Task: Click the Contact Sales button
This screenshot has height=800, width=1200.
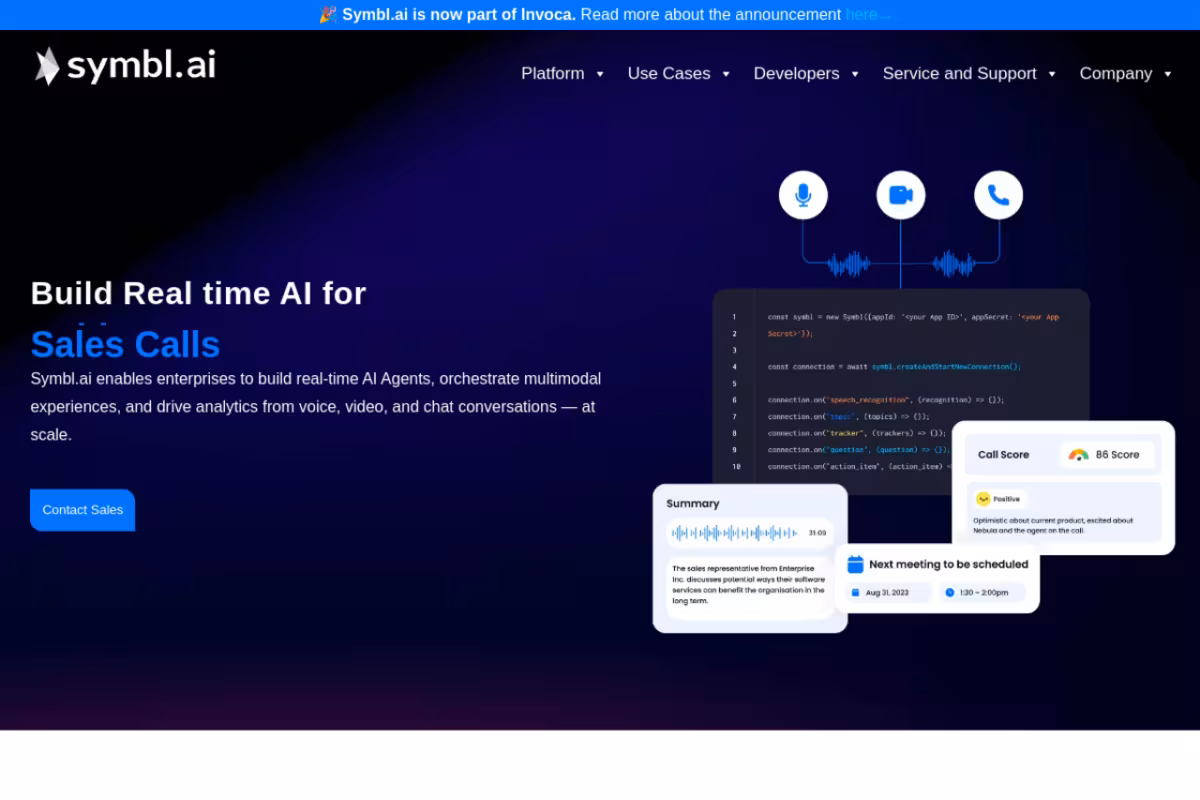Action: pyautogui.click(x=82, y=510)
